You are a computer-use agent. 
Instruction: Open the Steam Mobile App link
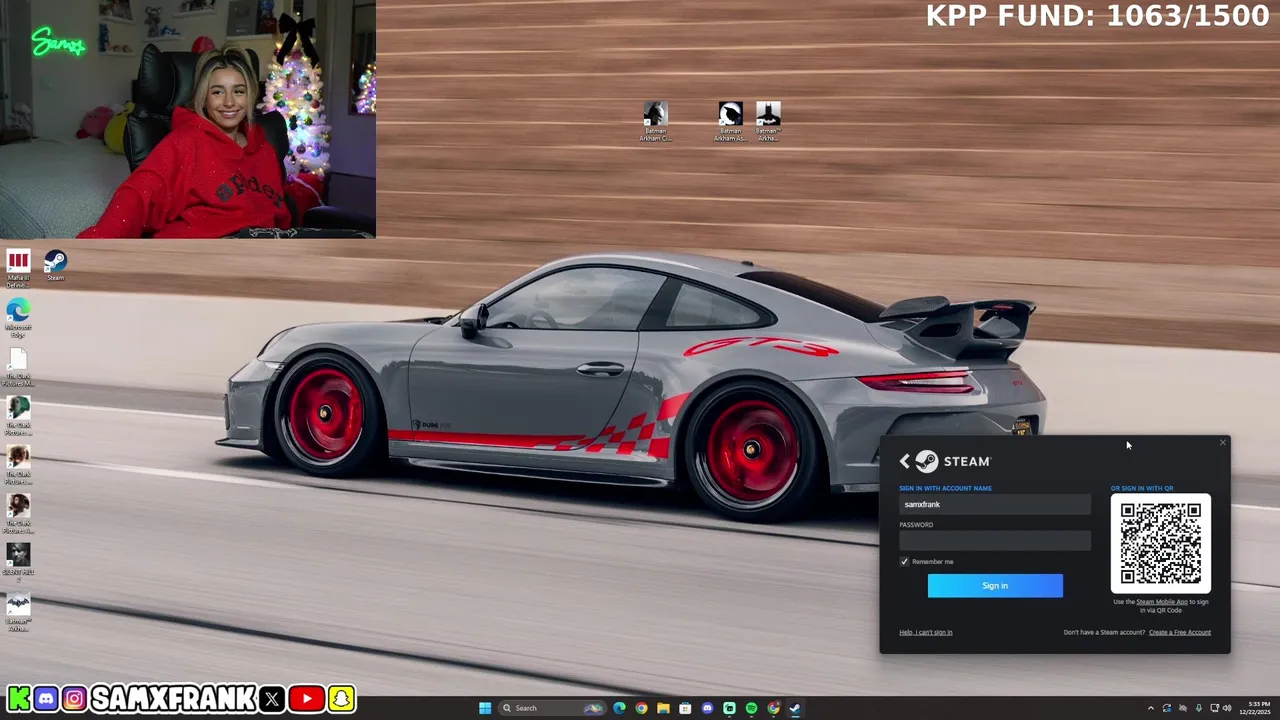1162,602
